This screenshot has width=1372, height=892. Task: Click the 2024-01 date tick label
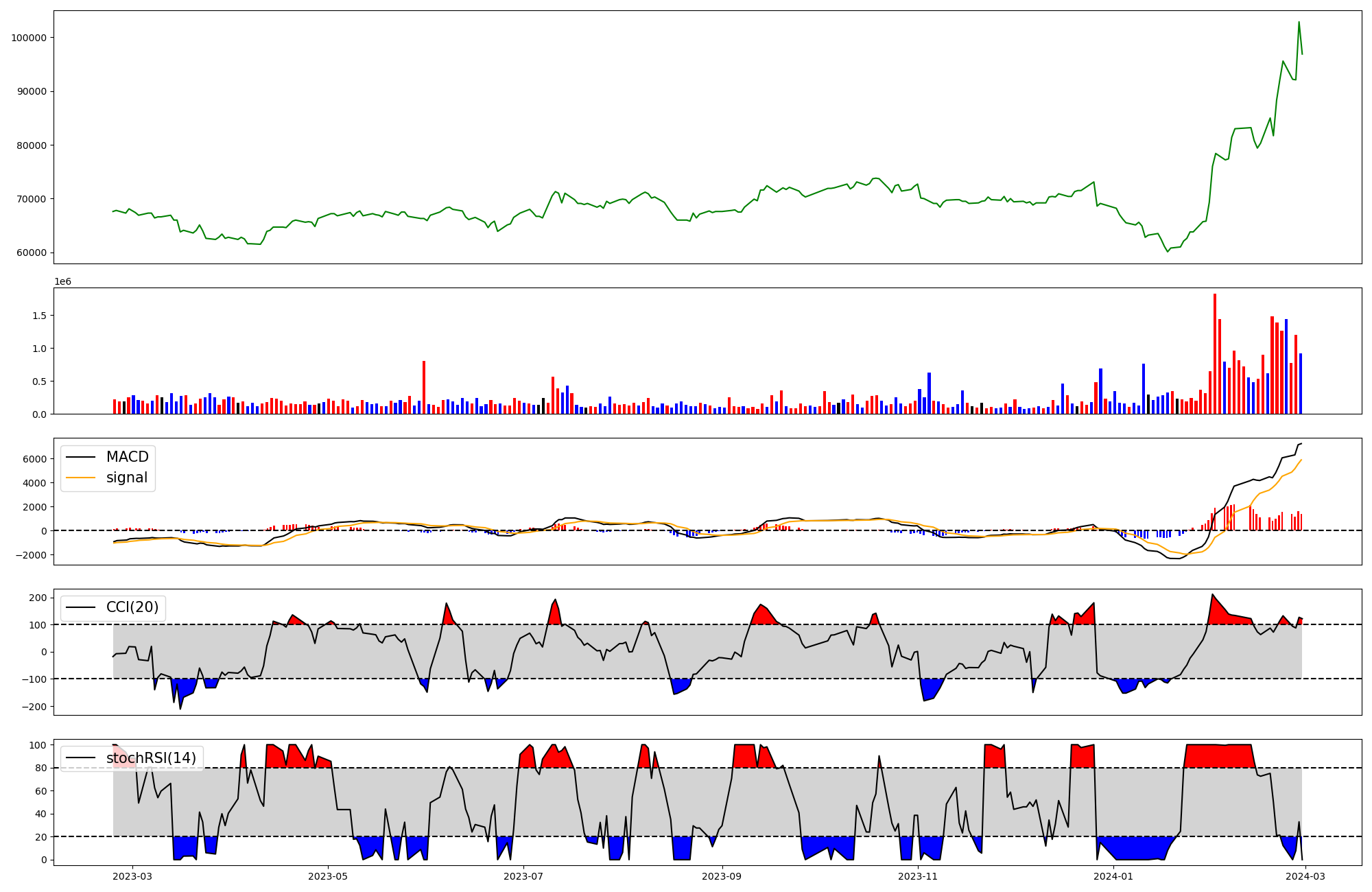pos(1113,876)
